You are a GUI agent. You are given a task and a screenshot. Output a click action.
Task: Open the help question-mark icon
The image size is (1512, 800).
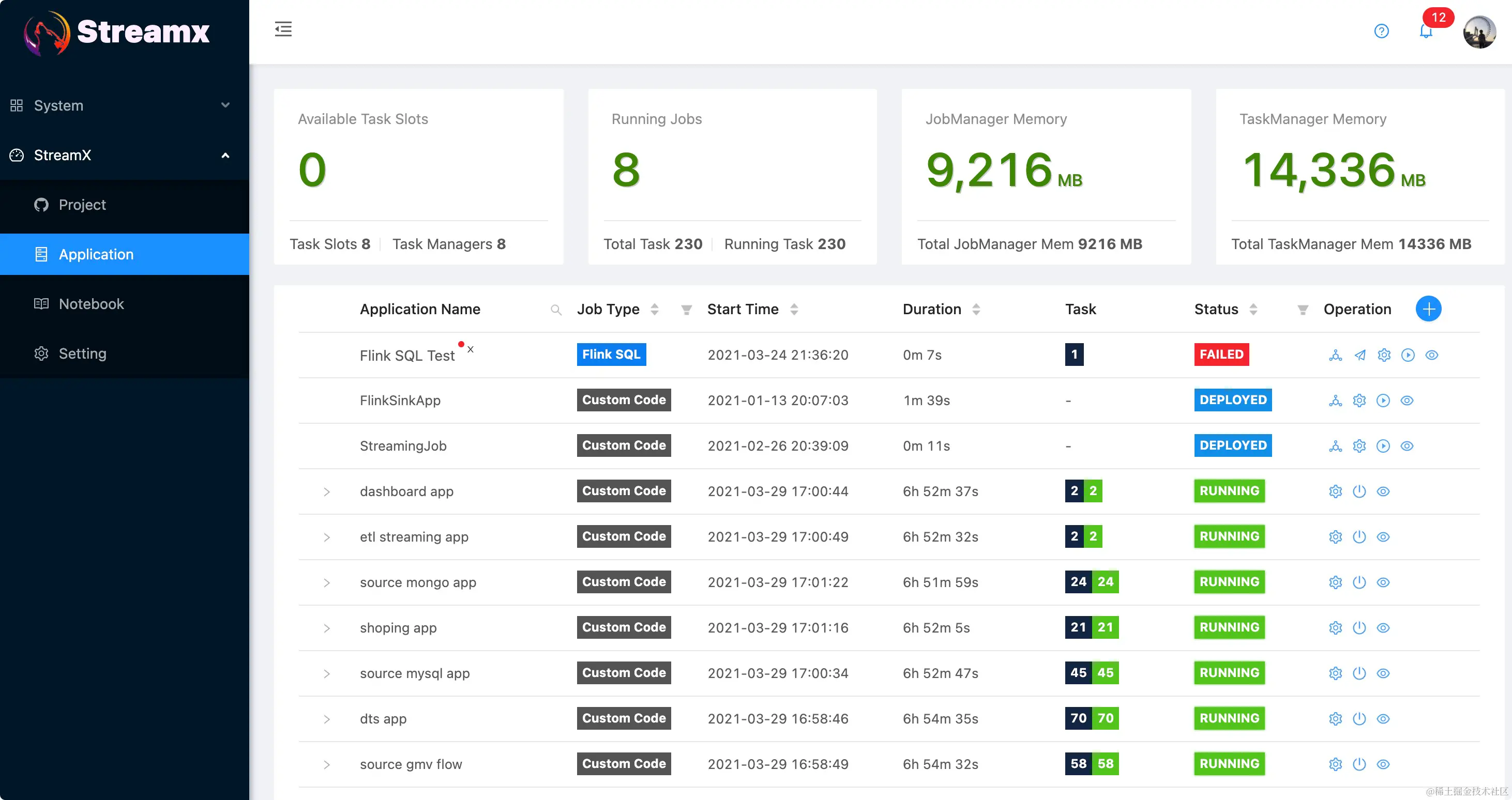(x=1381, y=31)
